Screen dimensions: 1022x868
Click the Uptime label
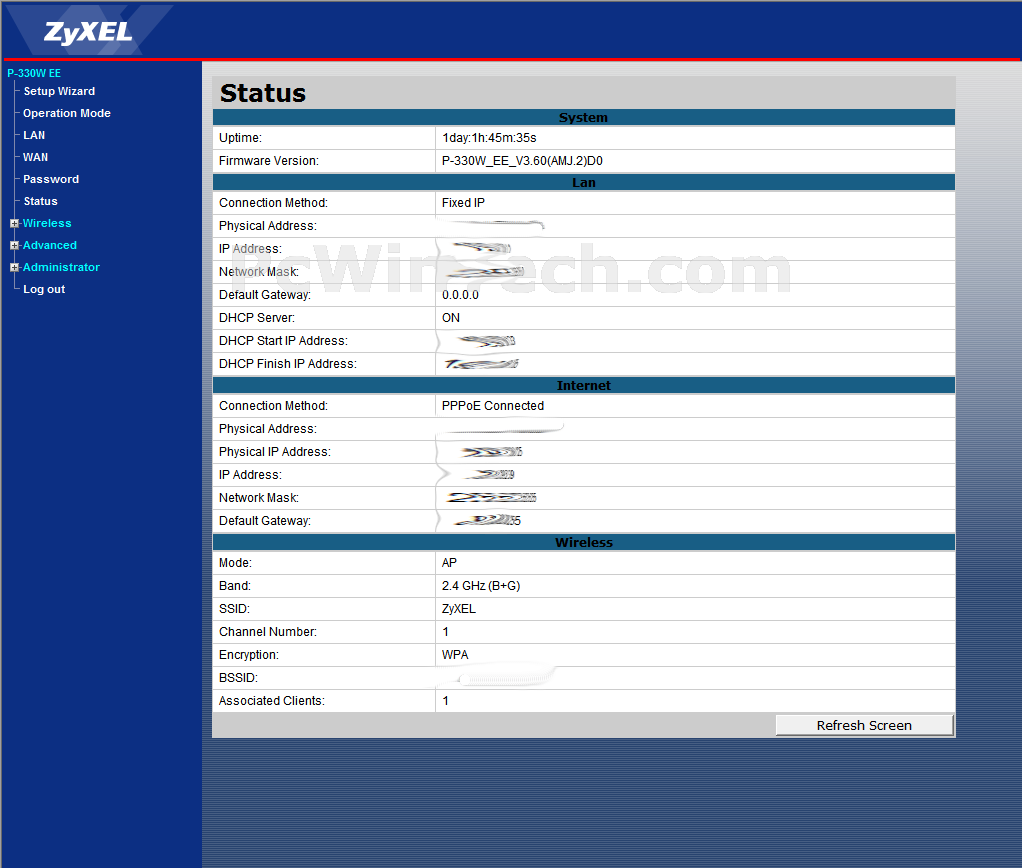[x=241, y=137]
